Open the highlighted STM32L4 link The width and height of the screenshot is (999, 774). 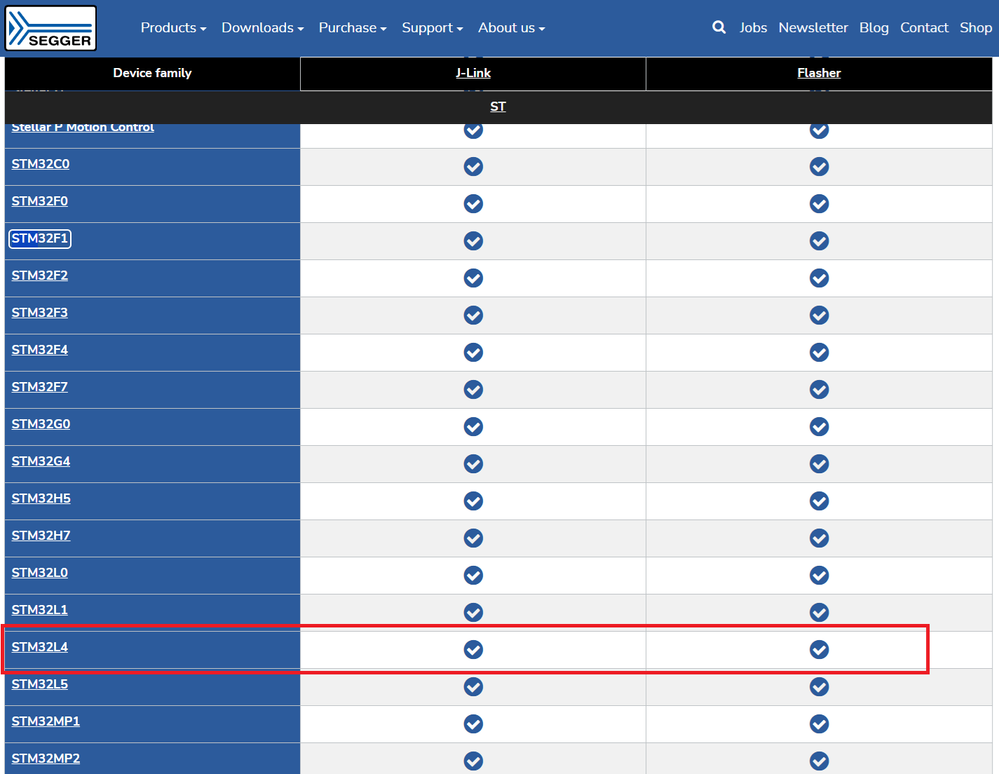click(40, 647)
